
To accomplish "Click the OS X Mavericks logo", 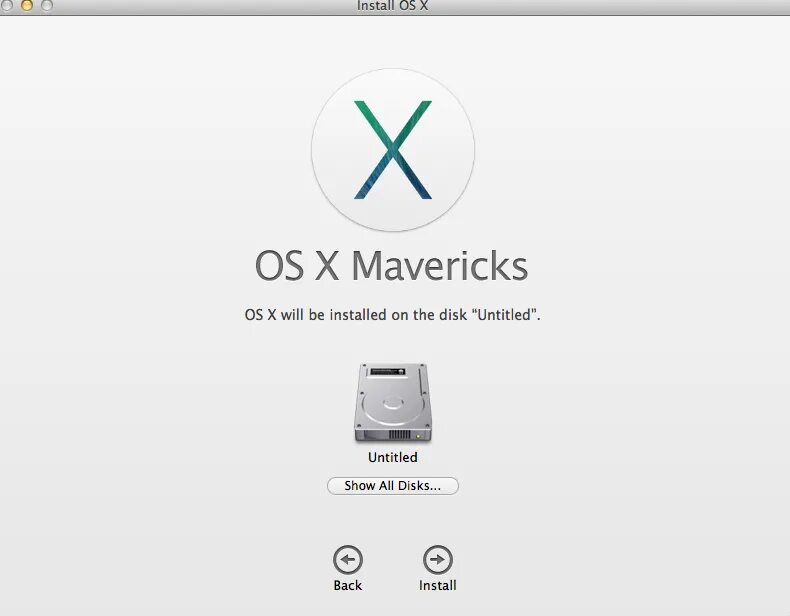I will click(392, 150).
